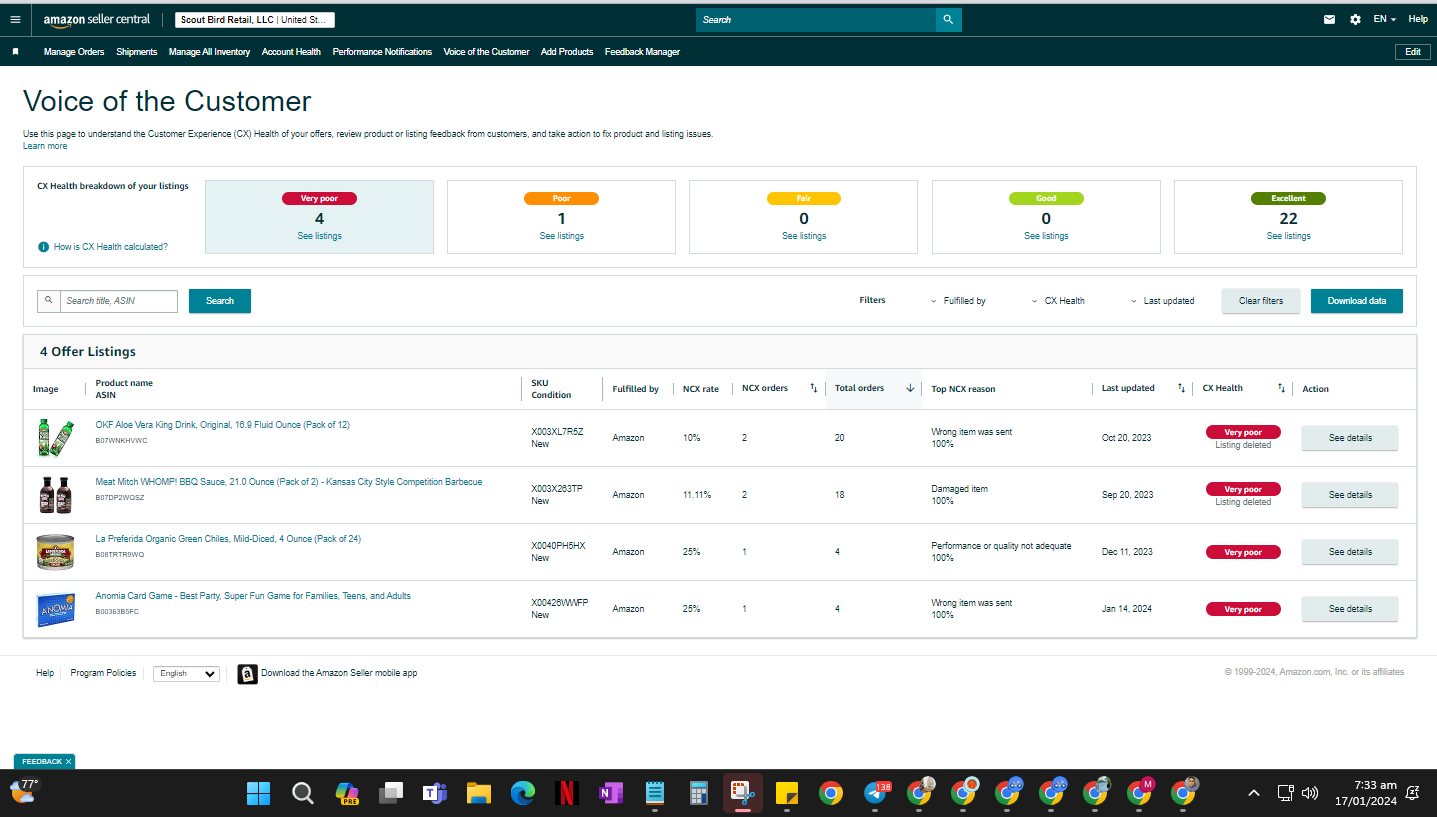
Task: Open the Windows Start menu
Action: point(258,794)
